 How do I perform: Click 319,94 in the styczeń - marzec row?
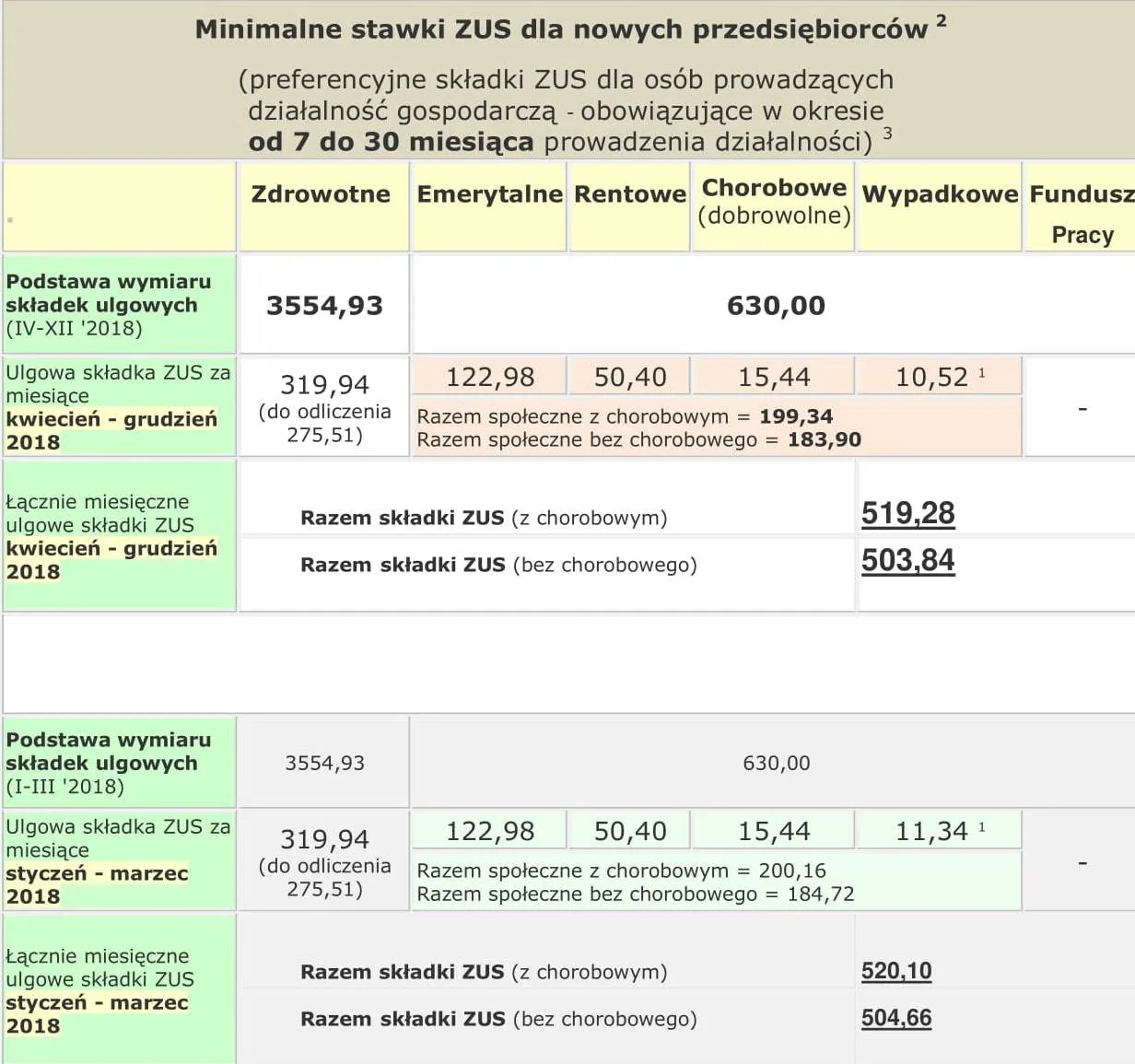324,839
